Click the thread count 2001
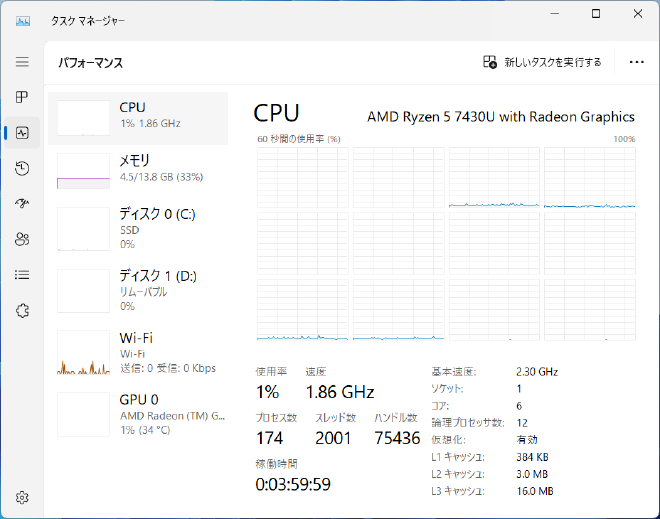The height and width of the screenshot is (519, 660). (333, 438)
